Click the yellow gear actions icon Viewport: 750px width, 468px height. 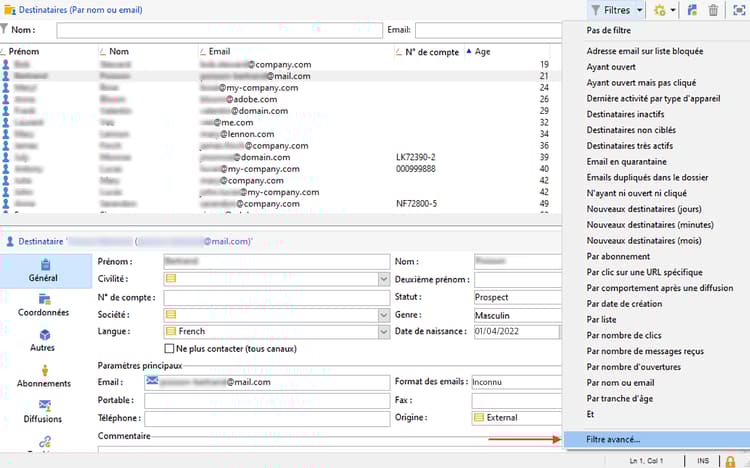coord(660,10)
